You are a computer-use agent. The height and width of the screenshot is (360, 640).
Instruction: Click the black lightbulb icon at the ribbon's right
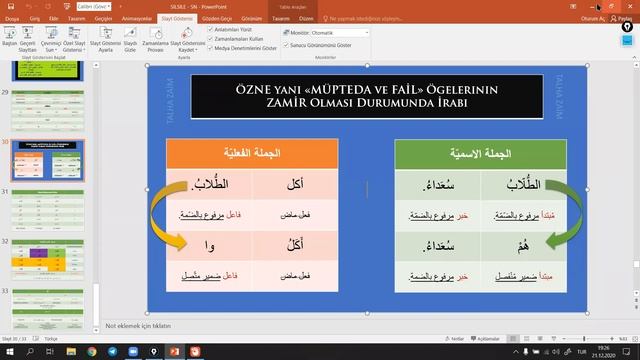(627, 27)
